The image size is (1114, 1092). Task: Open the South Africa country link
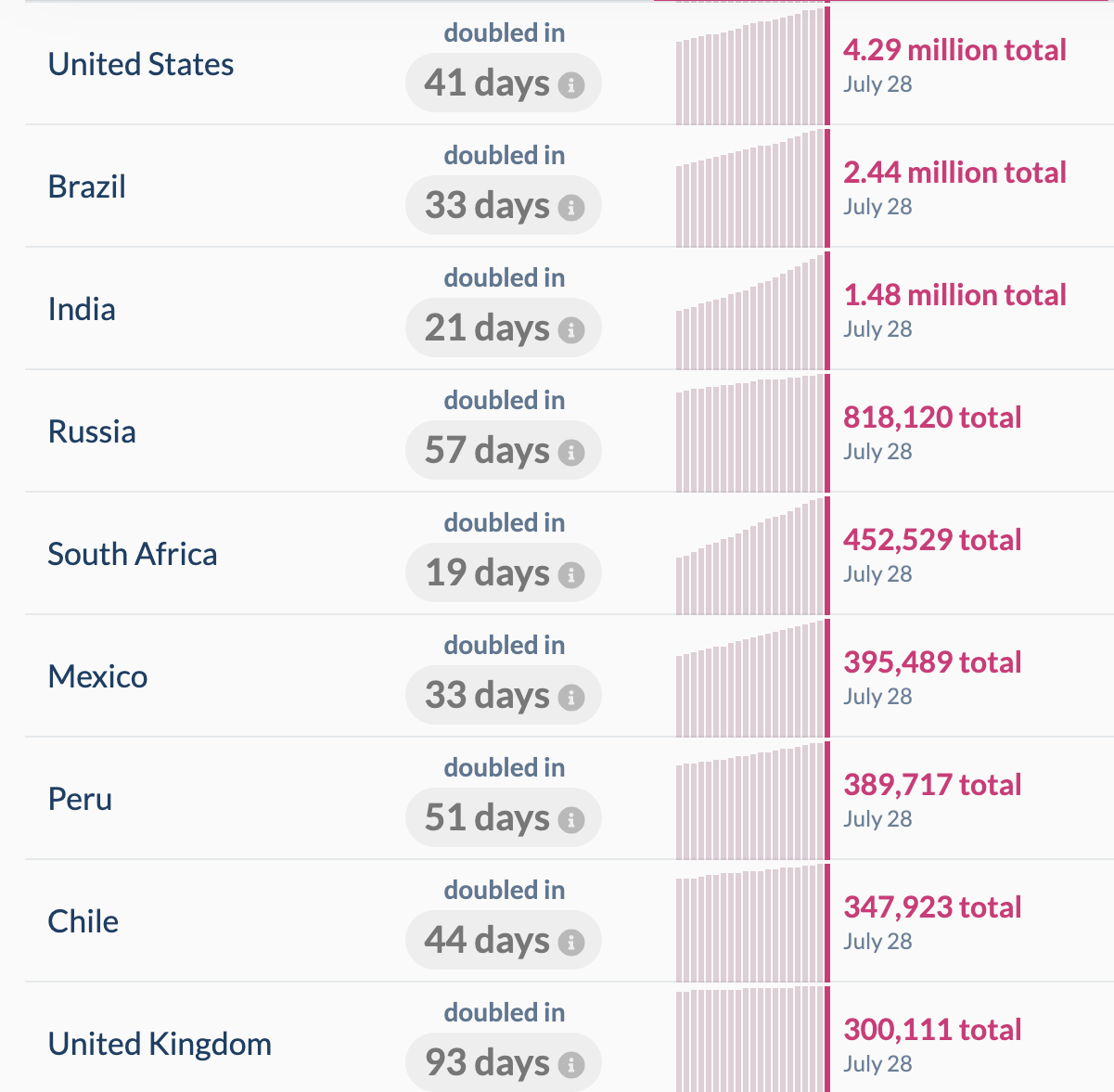point(133,554)
